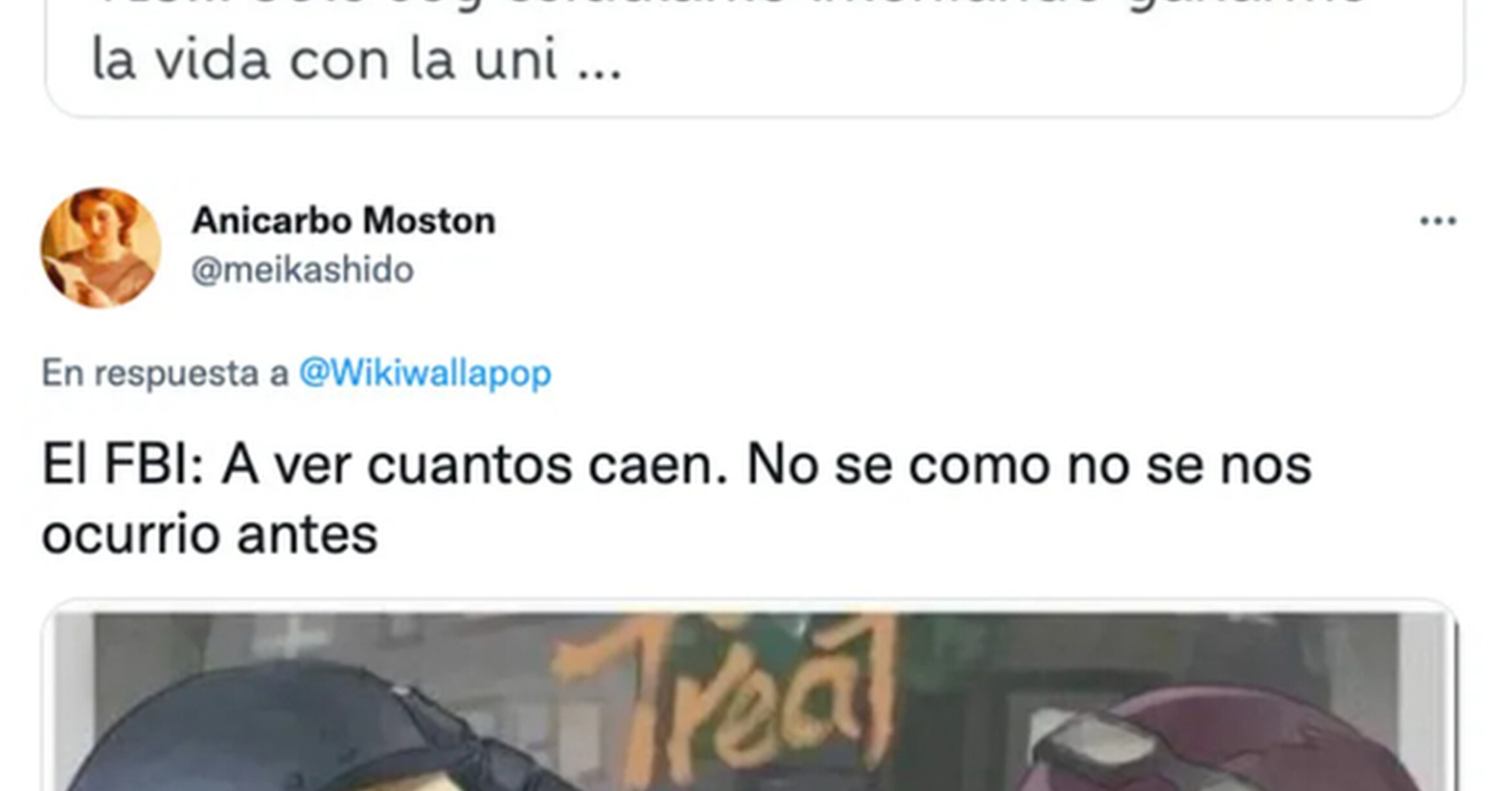1512x791 pixels.
Task: Click the maroon helmet on the image's right
Action: point(1222,746)
